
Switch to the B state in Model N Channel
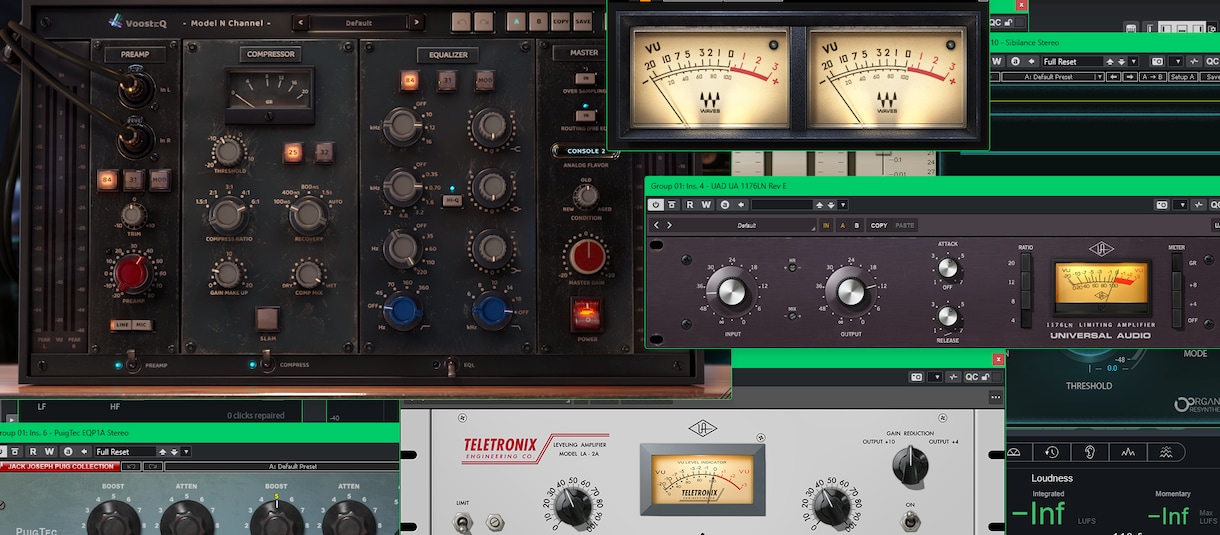[538, 21]
